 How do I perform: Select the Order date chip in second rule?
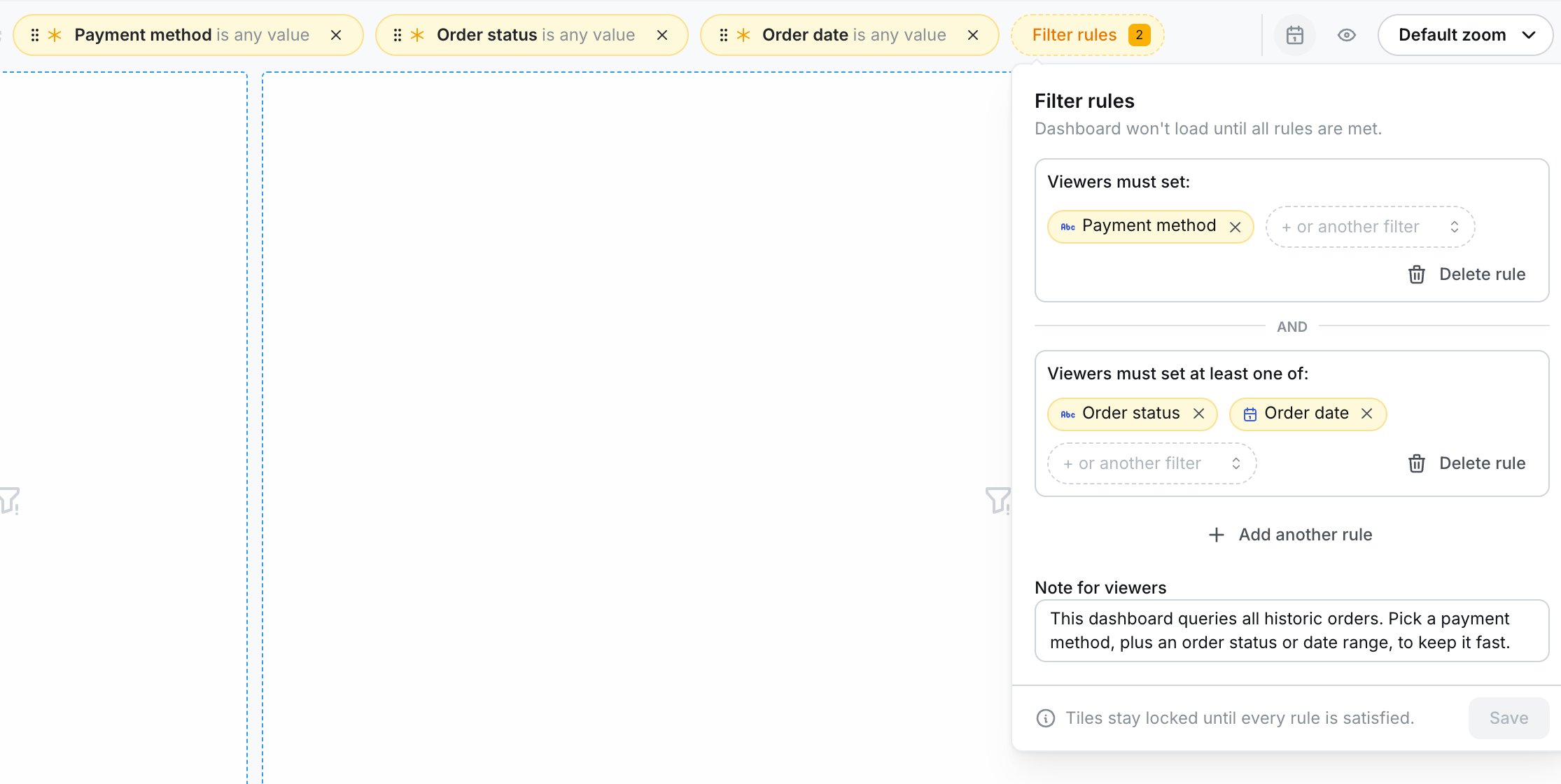(1308, 414)
